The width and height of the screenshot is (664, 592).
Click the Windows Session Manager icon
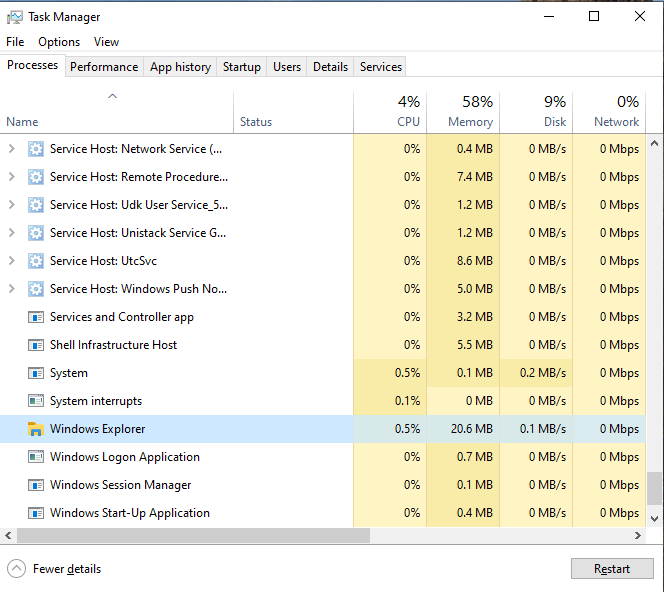click(x=36, y=485)
